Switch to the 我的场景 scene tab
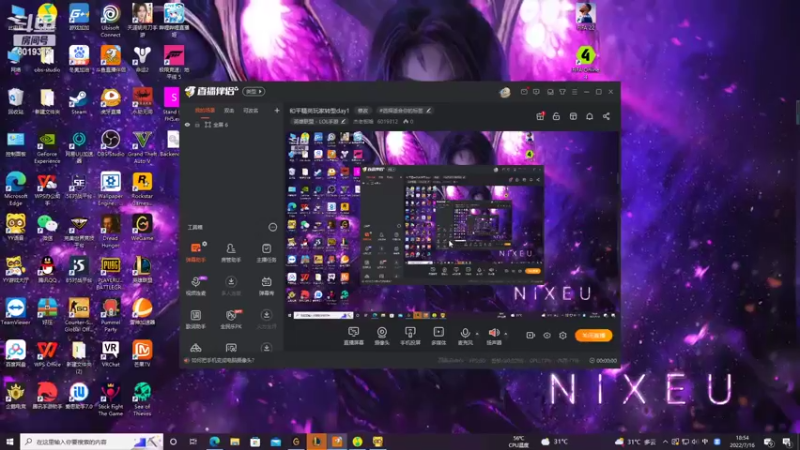This screenshot has height=450, width=800. tap(205, 110)
